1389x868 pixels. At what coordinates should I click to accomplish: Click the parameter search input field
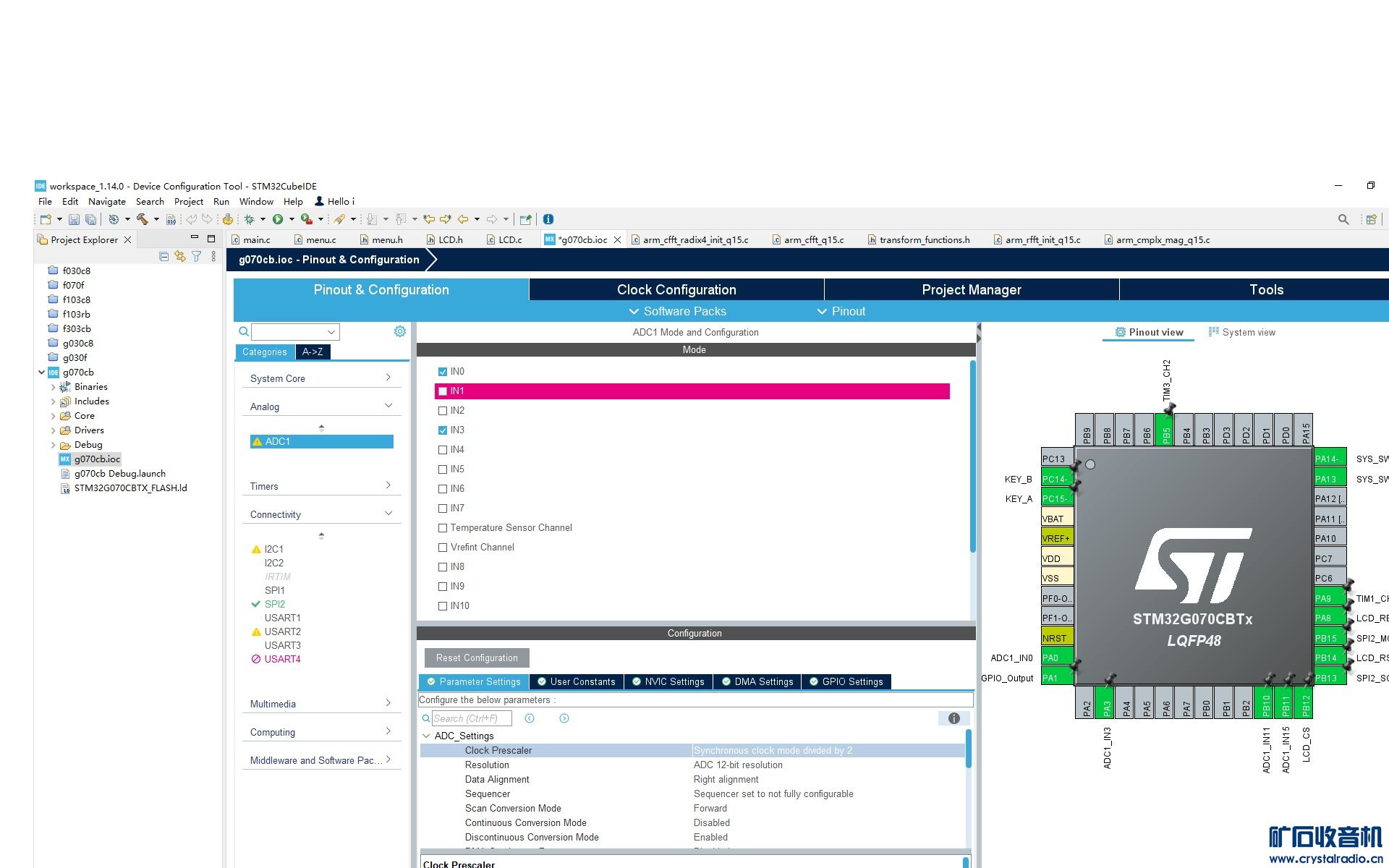click(472, 718)
